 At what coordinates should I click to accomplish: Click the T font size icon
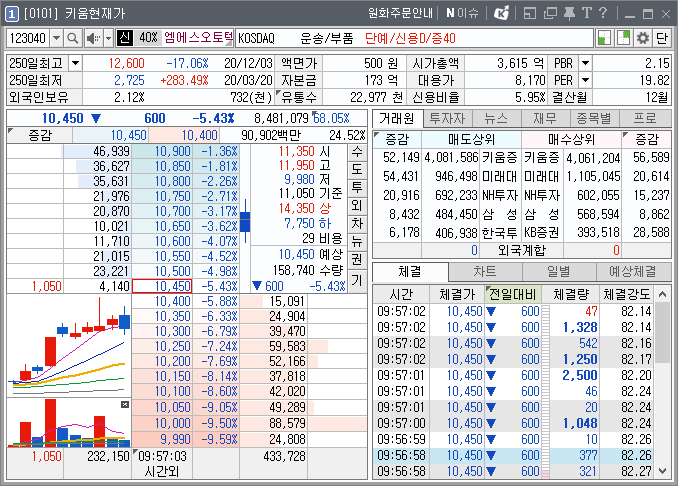(x=587, y=13)
